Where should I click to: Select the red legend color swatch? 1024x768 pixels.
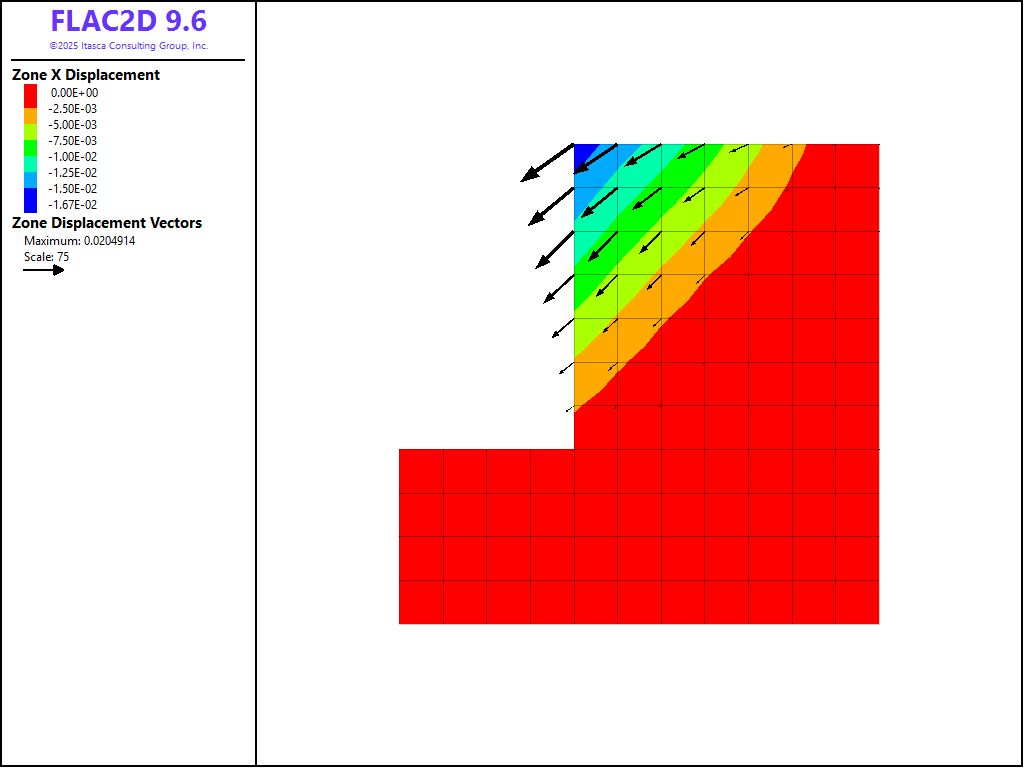pos(30,92)
